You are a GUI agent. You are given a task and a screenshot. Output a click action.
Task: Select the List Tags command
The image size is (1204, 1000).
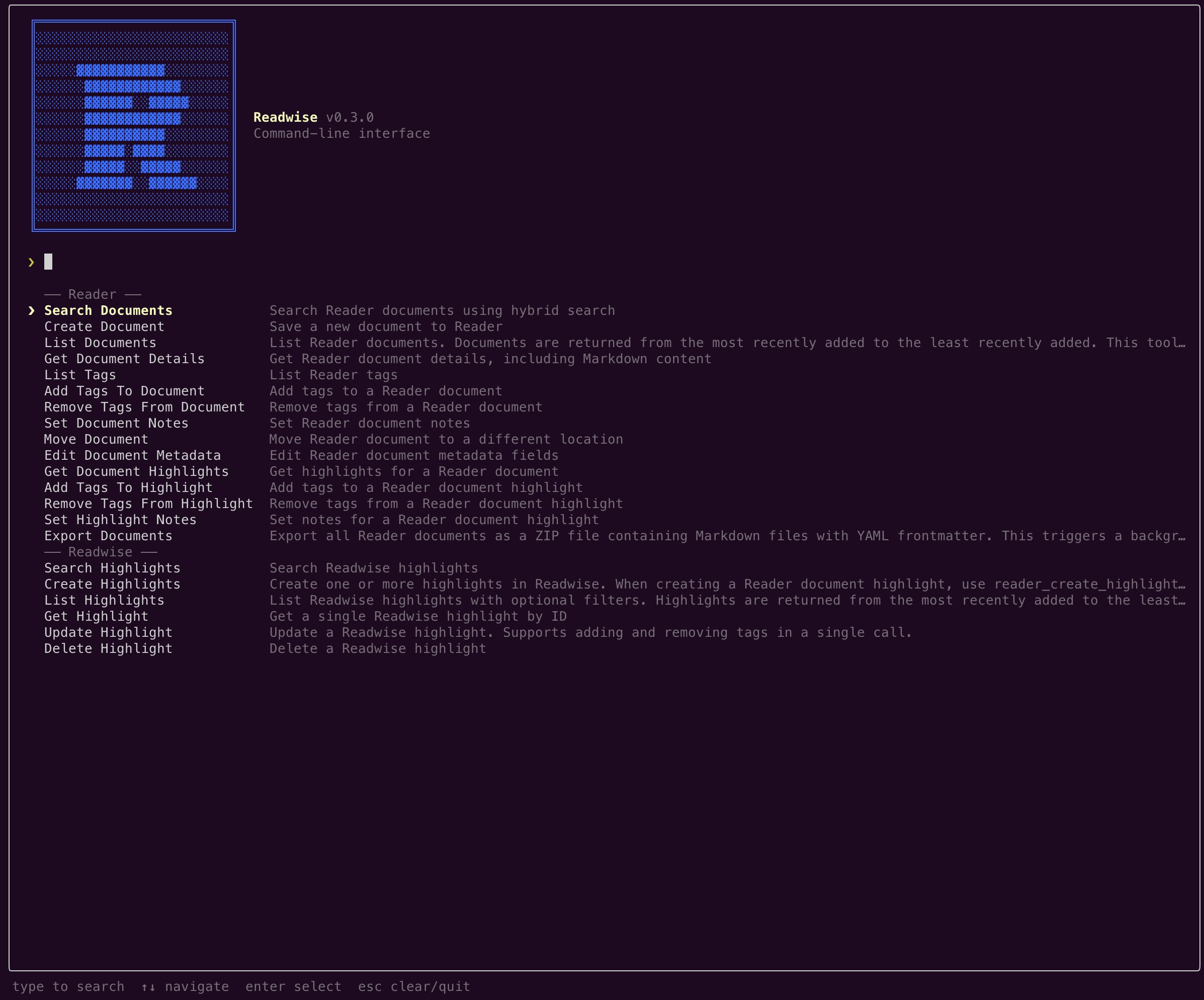79,374
